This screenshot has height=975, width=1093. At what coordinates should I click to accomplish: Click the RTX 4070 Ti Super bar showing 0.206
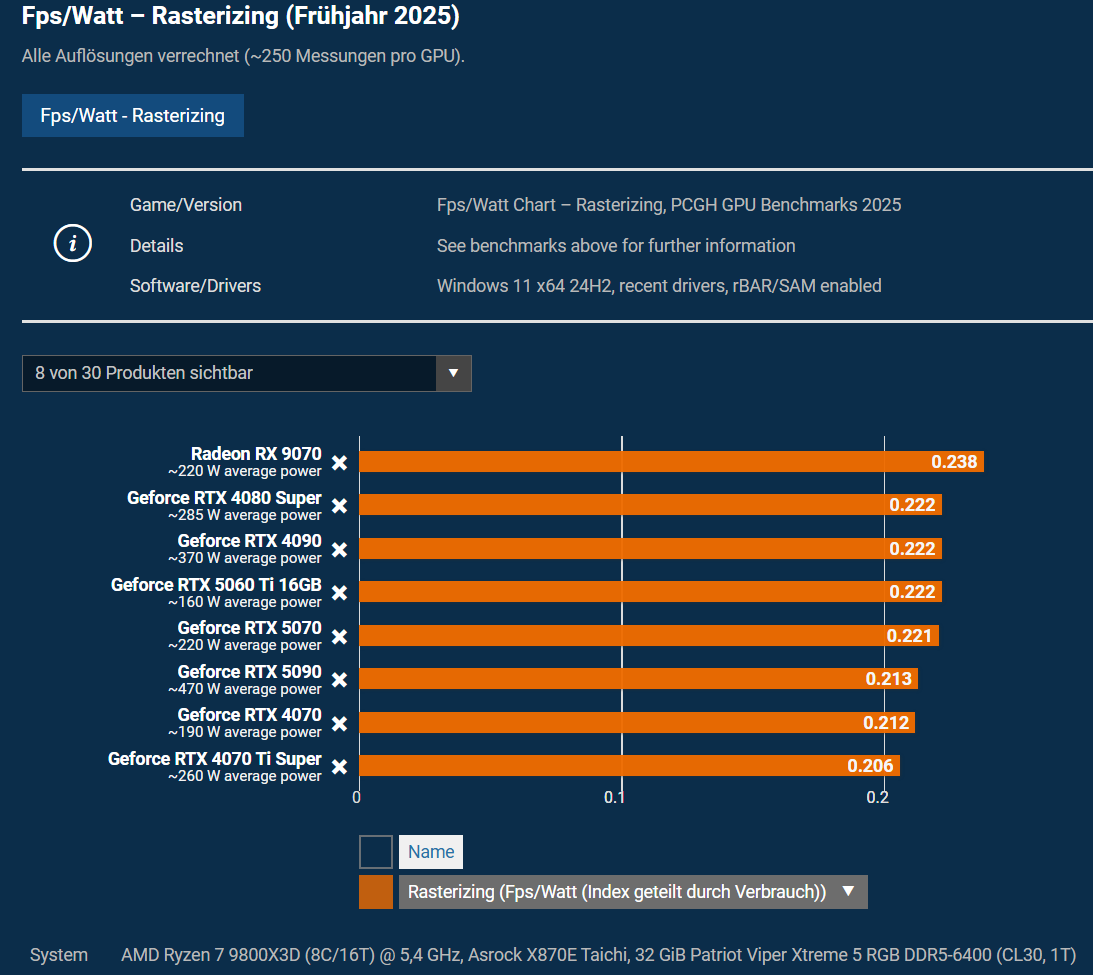pos(629,766)
